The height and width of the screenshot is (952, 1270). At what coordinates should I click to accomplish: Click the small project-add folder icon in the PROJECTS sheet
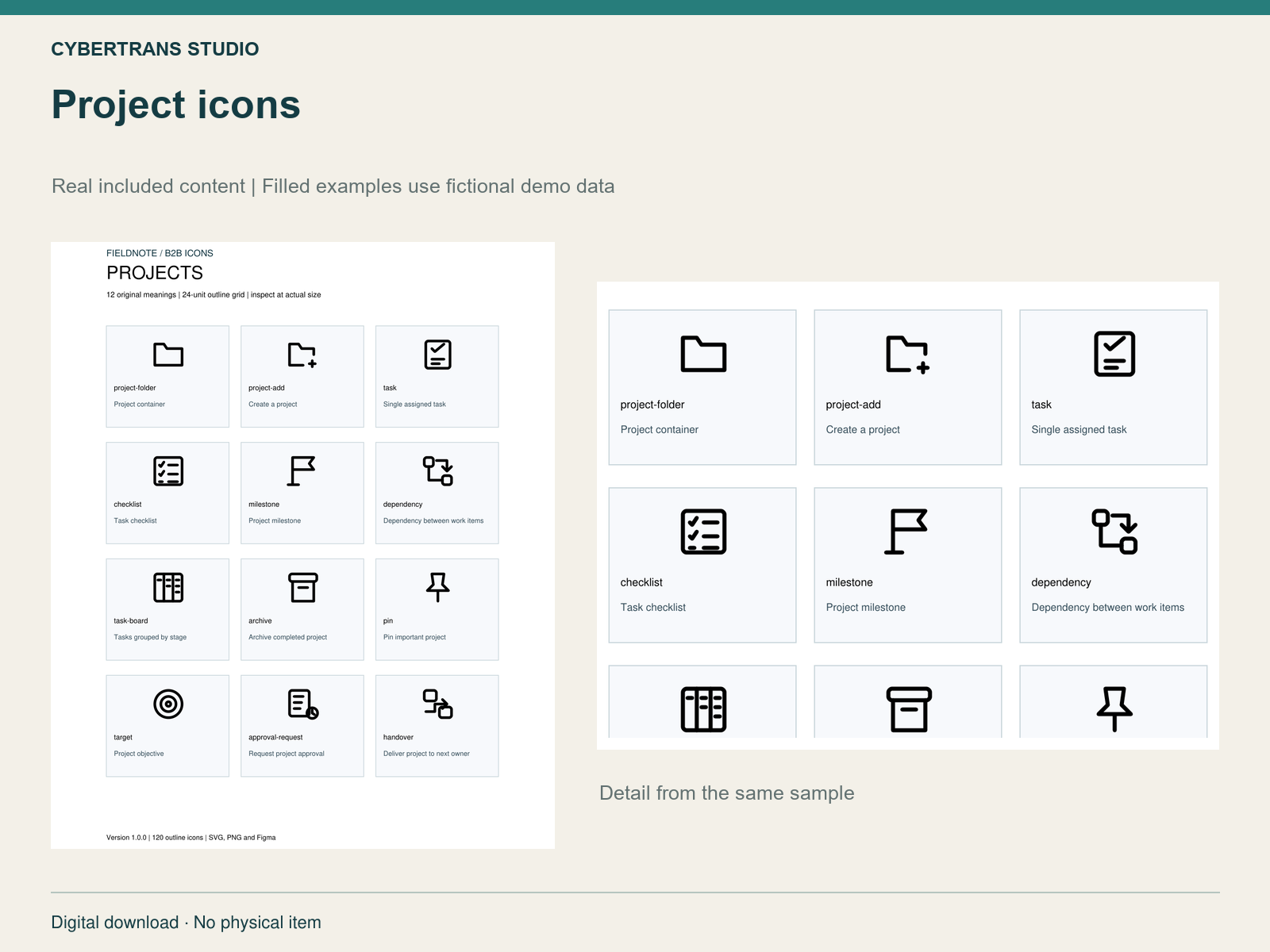[302, 355]
